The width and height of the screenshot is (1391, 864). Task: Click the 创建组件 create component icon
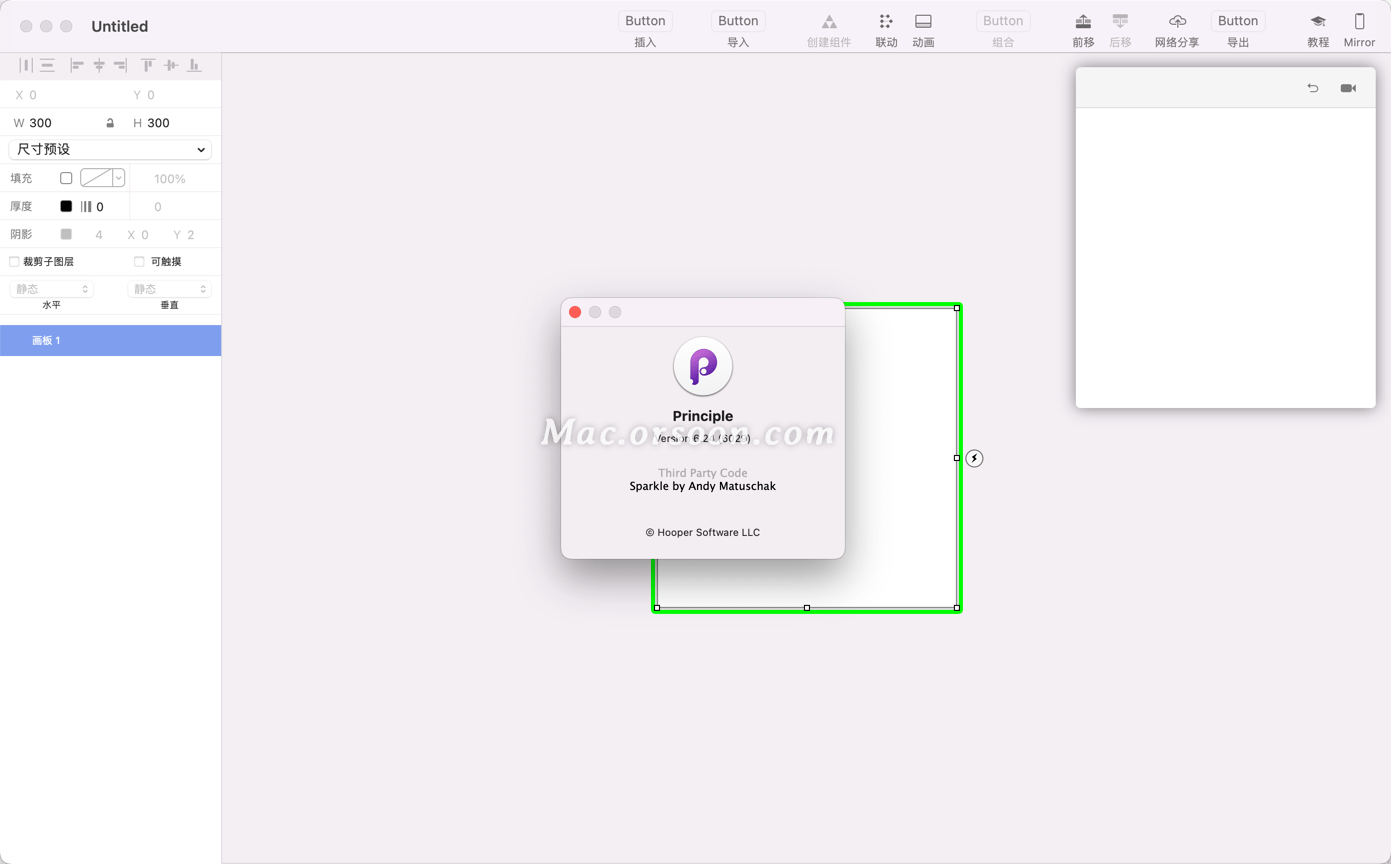(829, 21)
